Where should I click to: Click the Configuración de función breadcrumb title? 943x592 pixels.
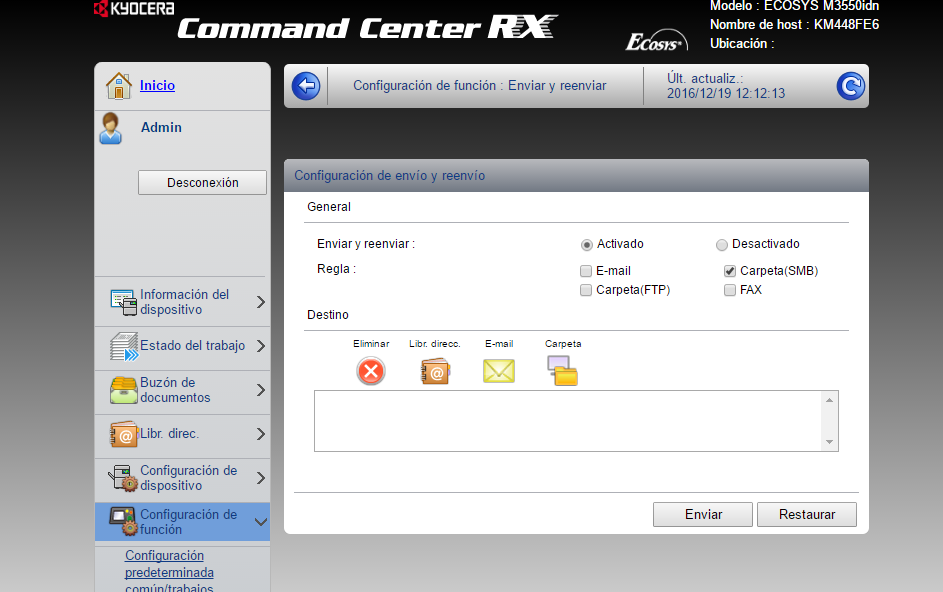pyautogui.click(x=479, y=85)
